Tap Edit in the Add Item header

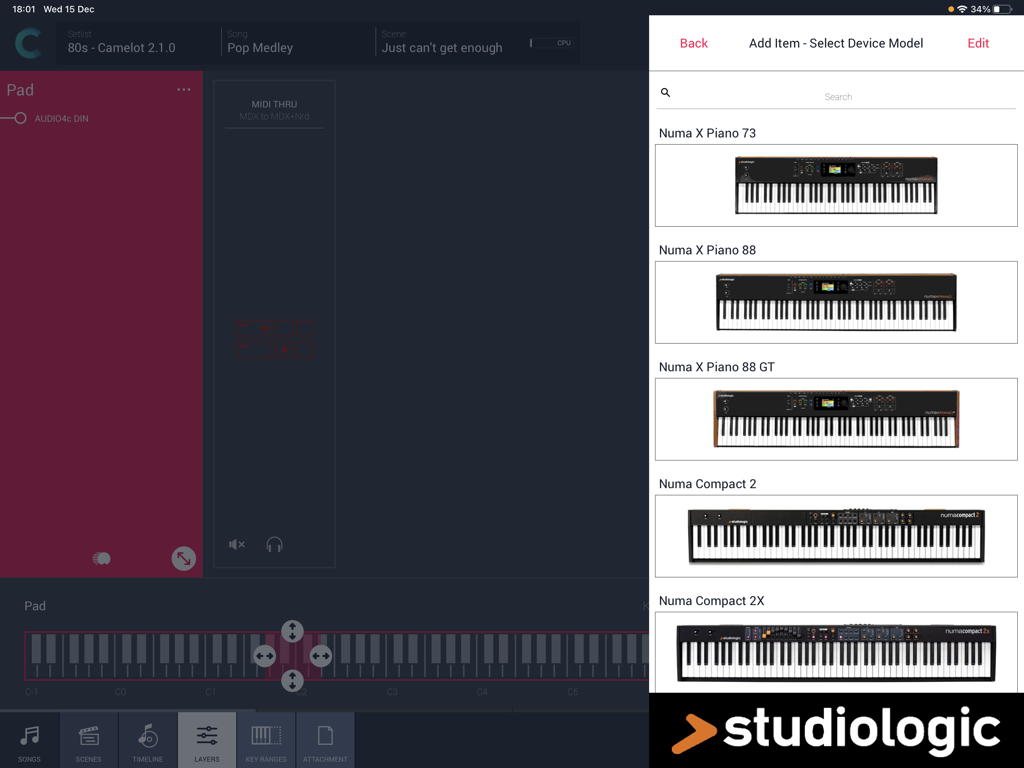coord(978,43)
